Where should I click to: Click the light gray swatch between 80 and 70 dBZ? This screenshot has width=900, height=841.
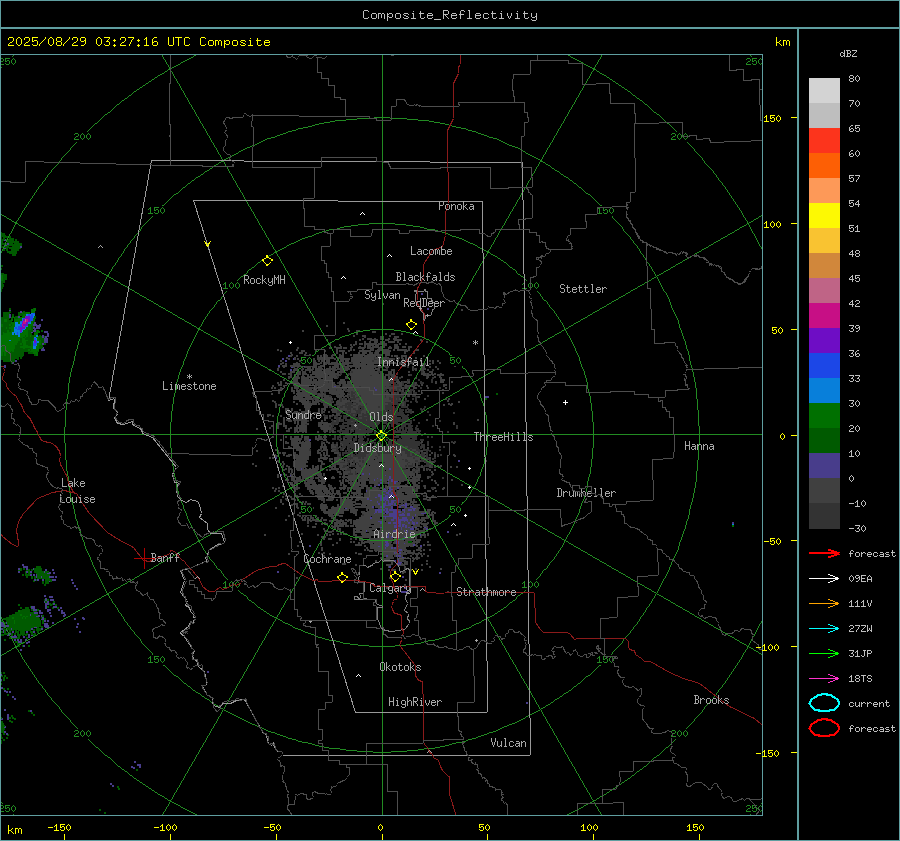click(824, 90)
